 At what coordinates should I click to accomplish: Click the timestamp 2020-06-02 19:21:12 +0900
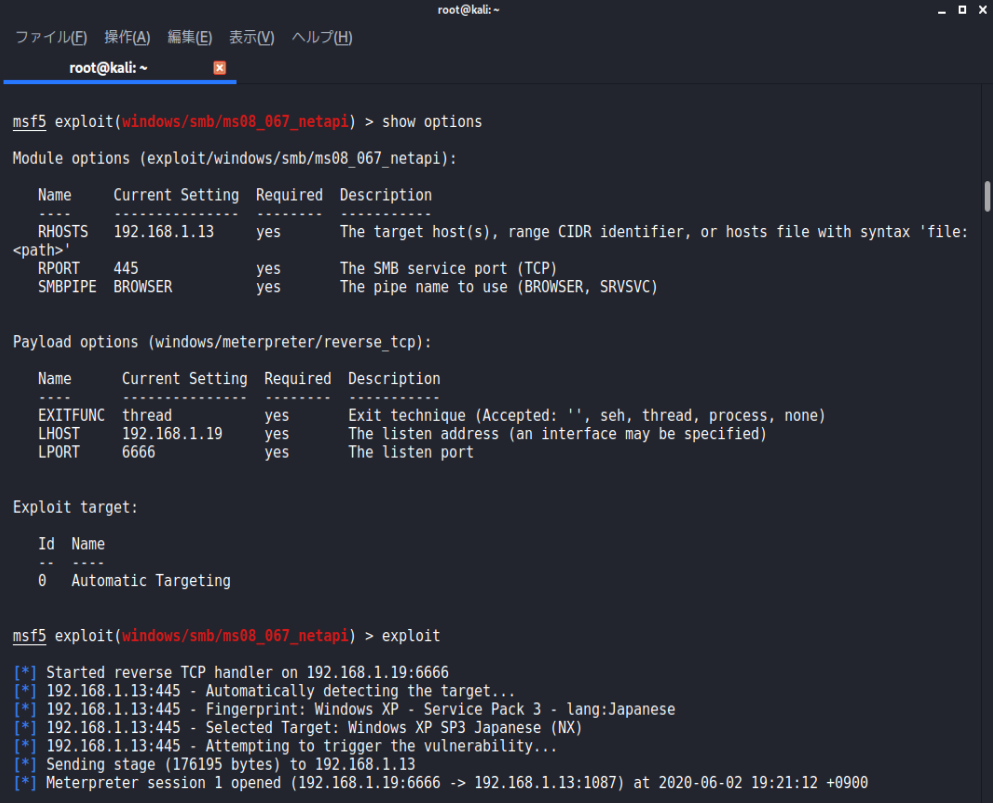(763, 783)
